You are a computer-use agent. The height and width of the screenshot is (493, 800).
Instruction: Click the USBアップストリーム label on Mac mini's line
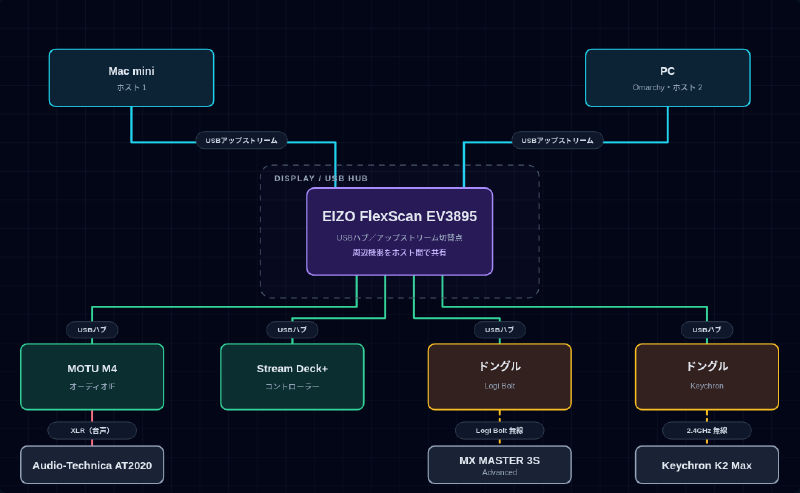241,140
